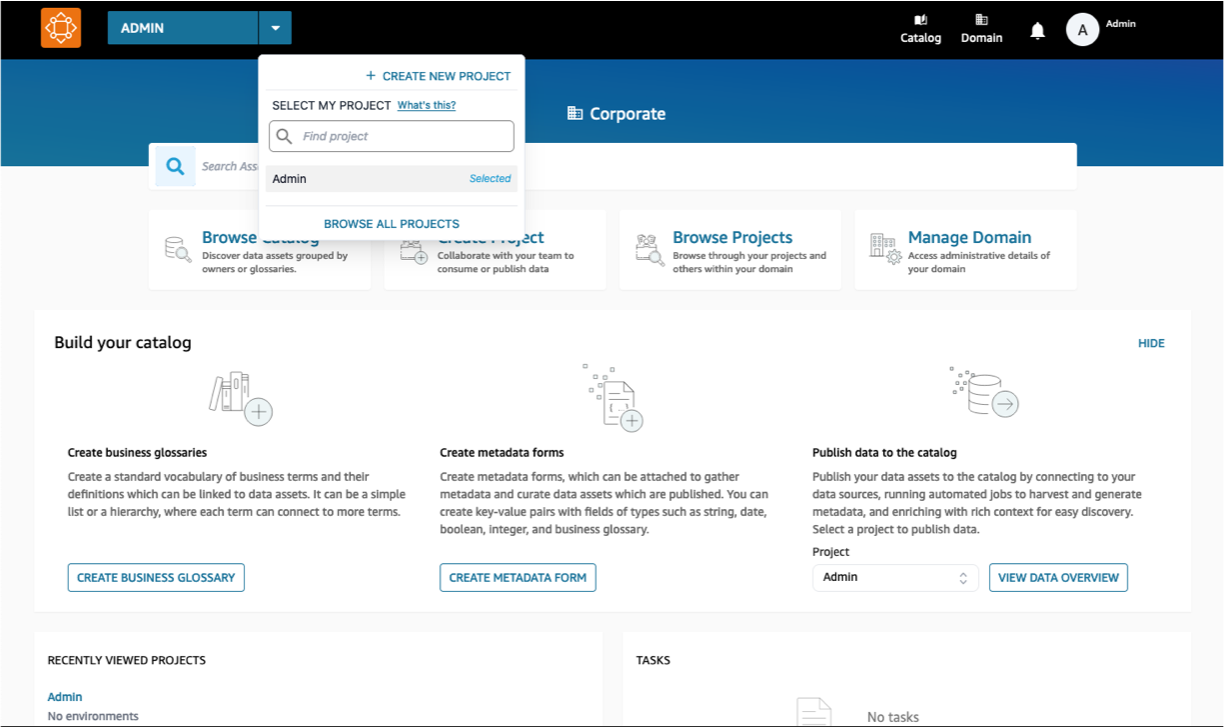Click the 'No tasks' text

point(893,717)
